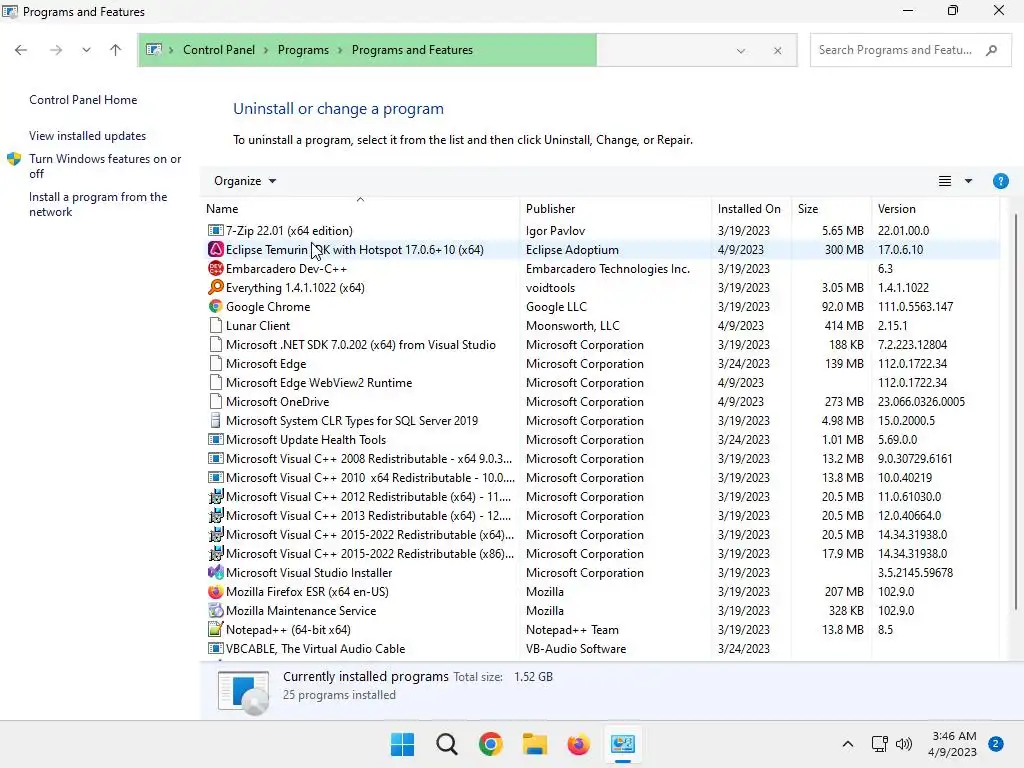1024x768 pixels.
Task: Click Control Panel breadcrumb
Action: point(219,50)
